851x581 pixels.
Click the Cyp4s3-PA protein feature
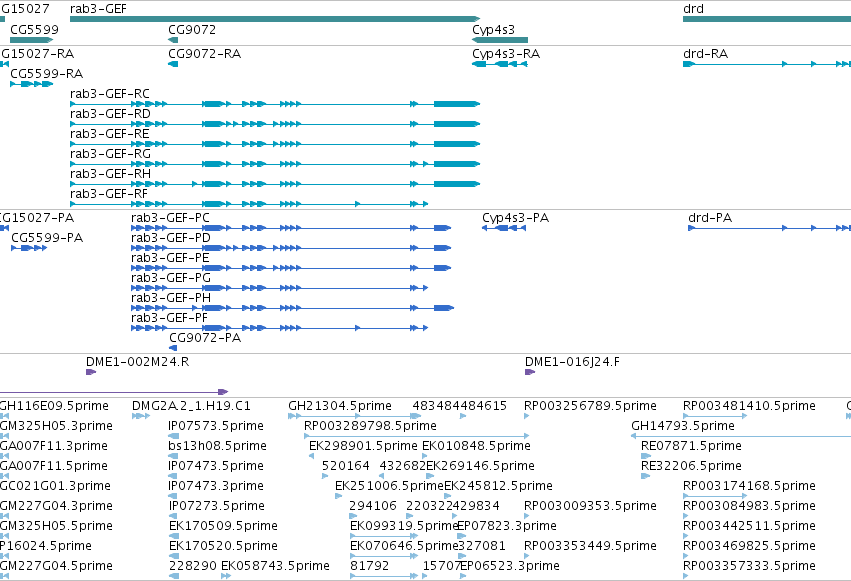coord(504,228)
